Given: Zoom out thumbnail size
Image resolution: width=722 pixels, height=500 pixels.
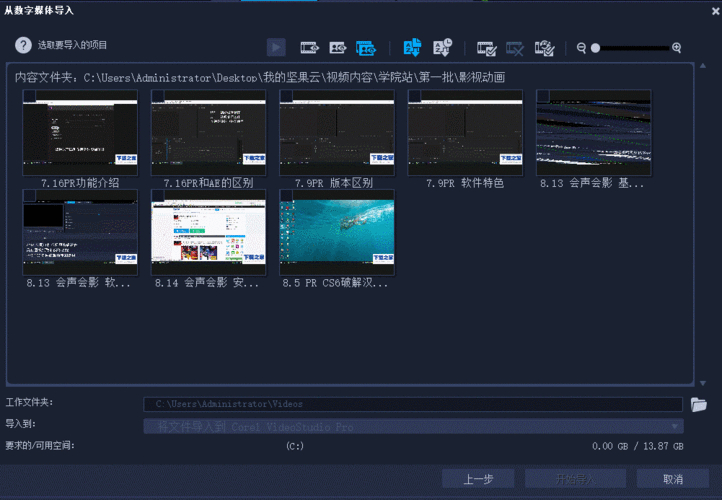Looking at the screenshot, I should coord(581,48).
